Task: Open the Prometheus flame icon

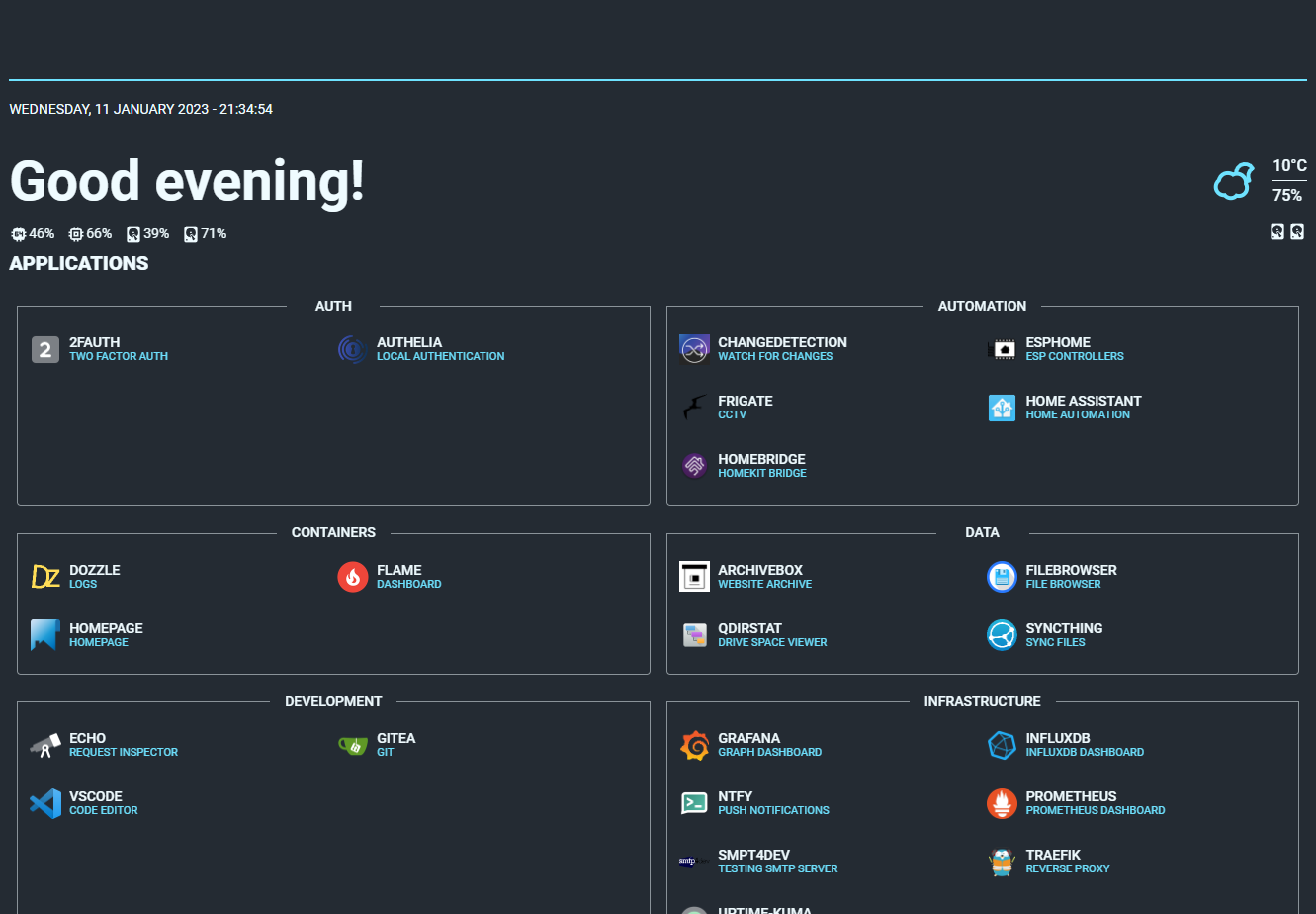Action: pos(1002,803)
